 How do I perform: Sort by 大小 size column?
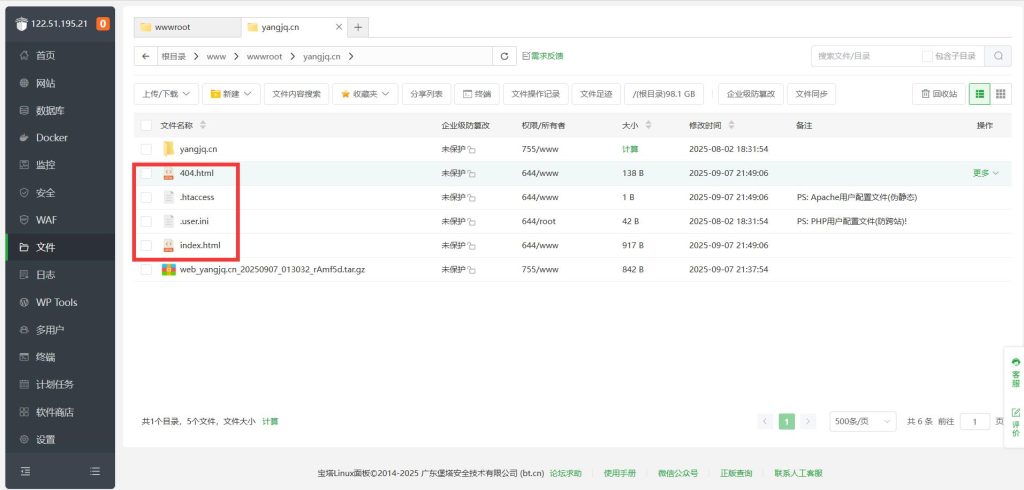[x=648, y=125]
